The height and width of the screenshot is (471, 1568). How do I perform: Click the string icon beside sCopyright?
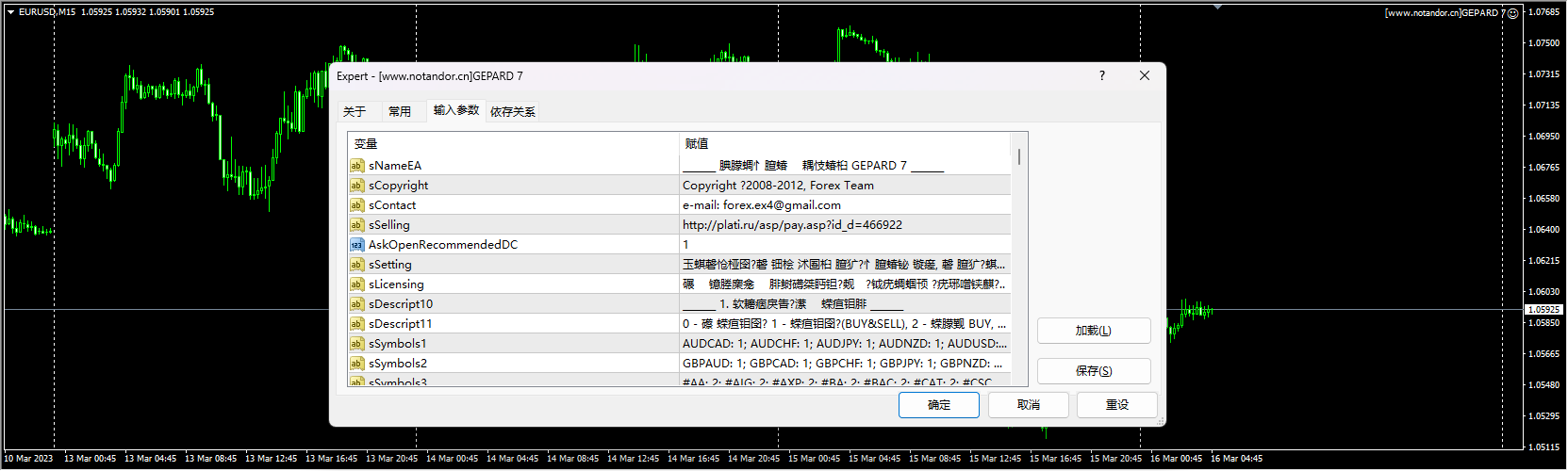point(356,186)
